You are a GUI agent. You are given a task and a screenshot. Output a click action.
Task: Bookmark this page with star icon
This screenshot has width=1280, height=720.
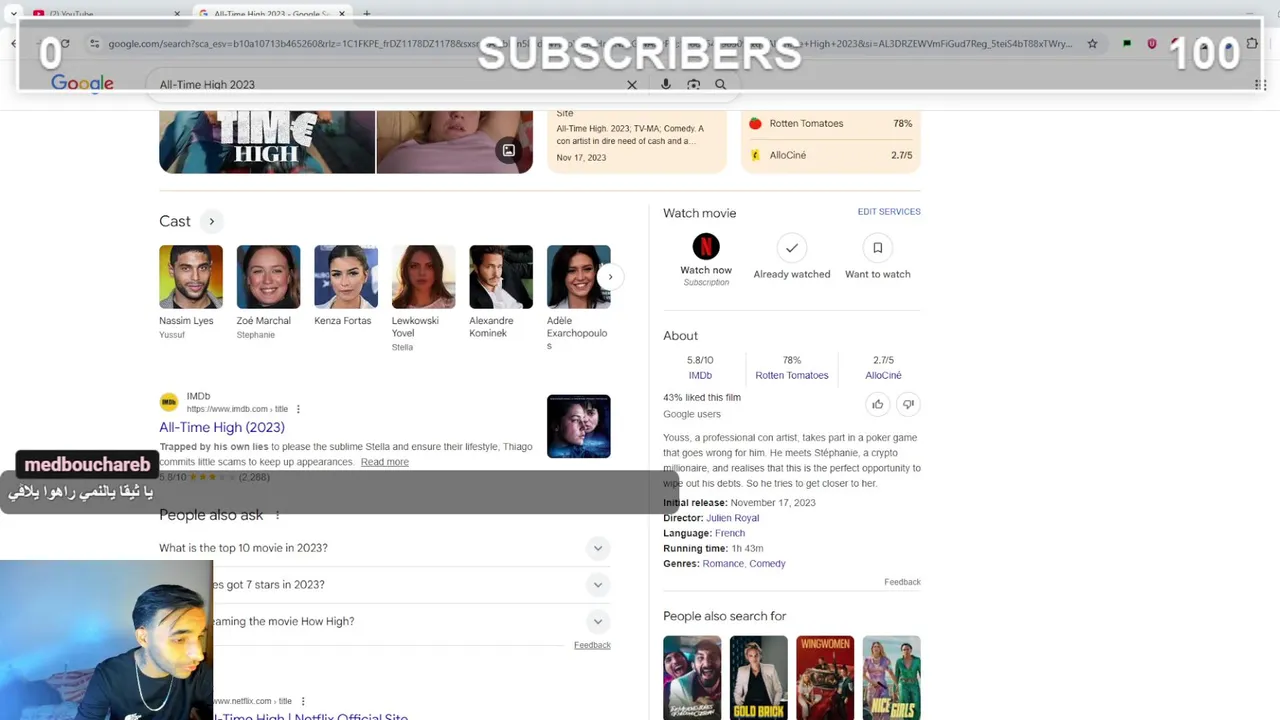(1092, 44)
